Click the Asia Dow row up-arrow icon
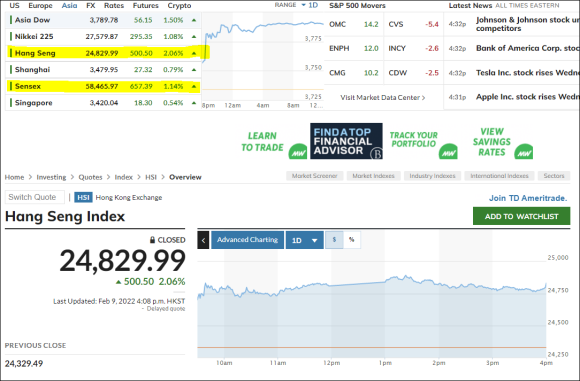 (194, 20)
